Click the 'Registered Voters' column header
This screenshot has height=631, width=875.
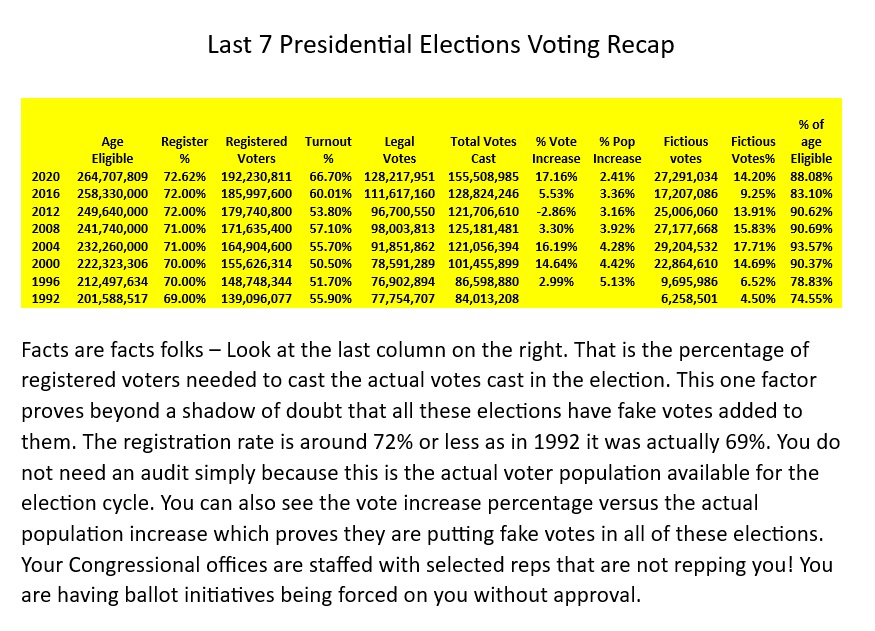(256, 150)
